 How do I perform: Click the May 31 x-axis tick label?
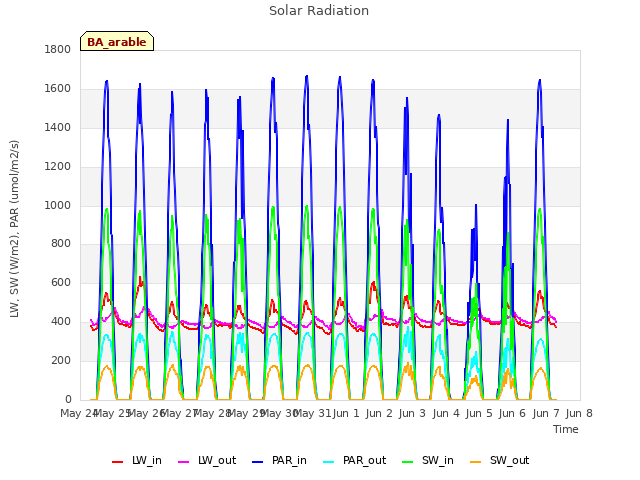tap(312, 413)
